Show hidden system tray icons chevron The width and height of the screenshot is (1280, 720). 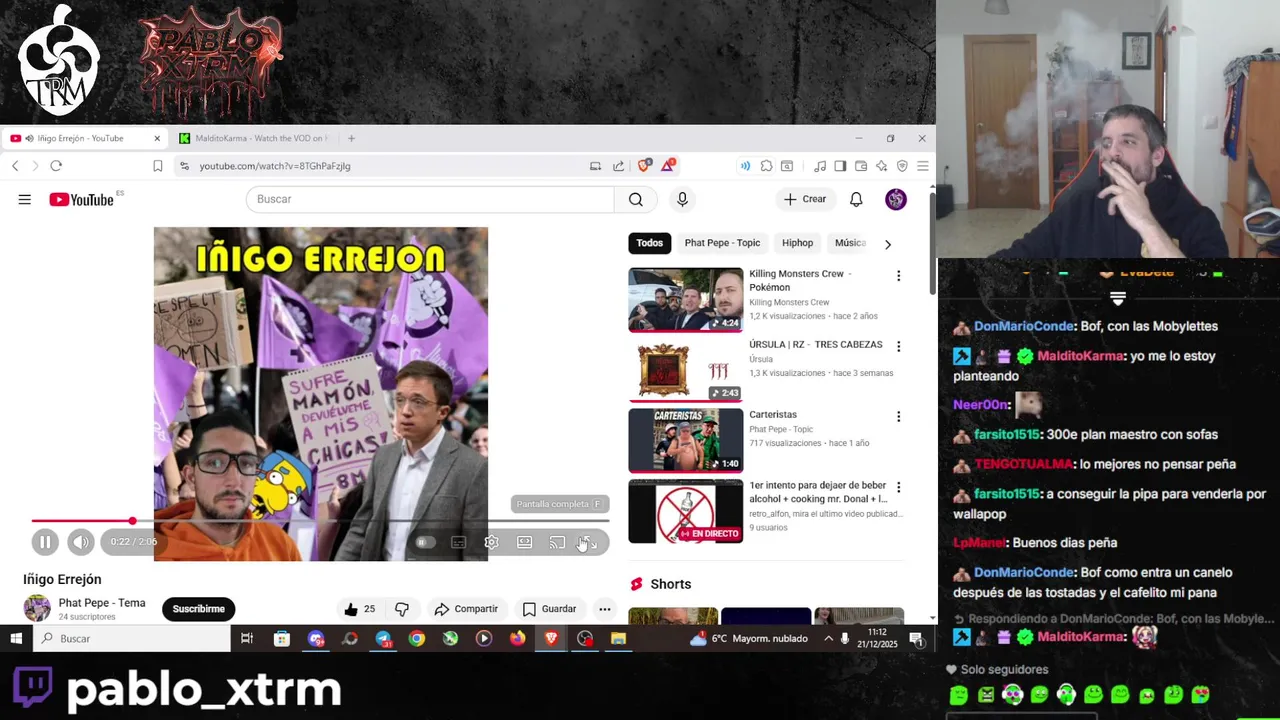point(828,638)
